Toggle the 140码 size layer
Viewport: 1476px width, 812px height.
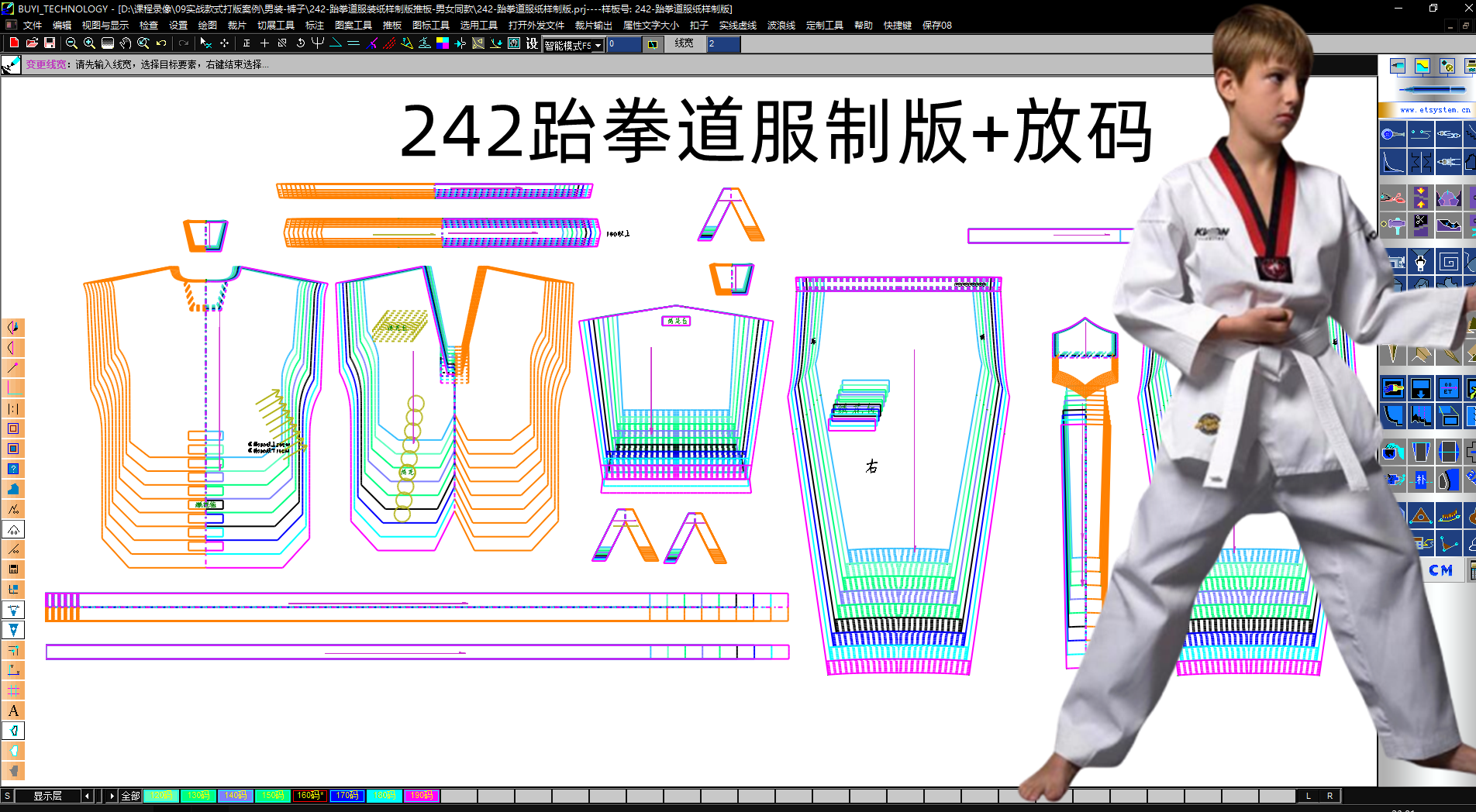[x=236, y=796]
